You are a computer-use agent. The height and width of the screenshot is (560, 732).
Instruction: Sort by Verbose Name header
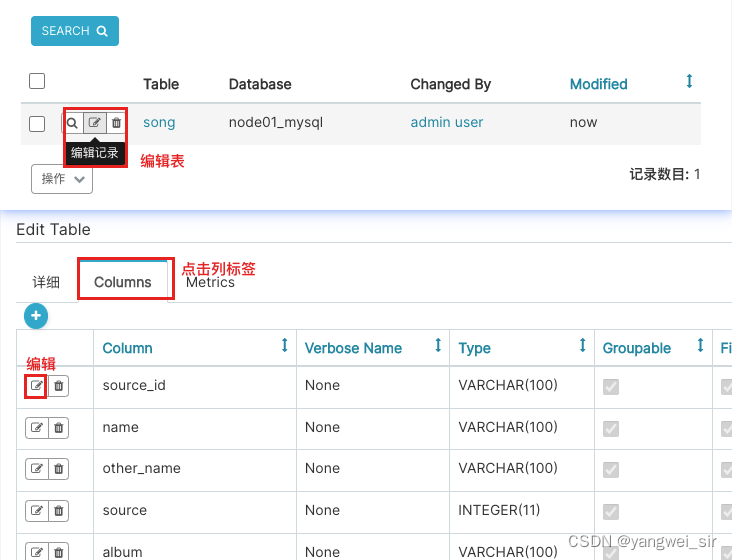[x=353, y=348]
